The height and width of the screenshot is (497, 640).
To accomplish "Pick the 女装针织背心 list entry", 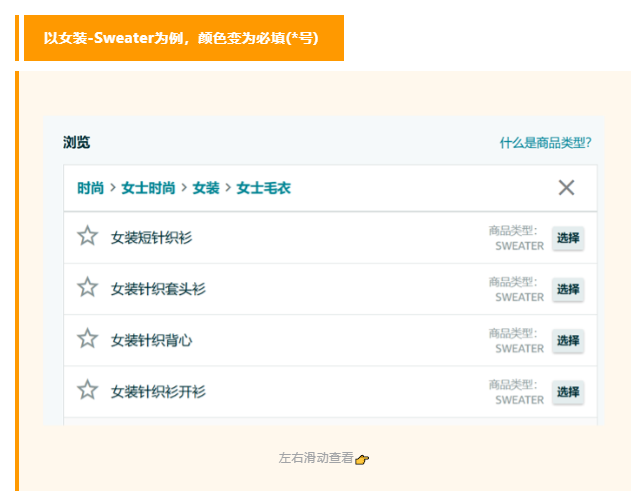I will (x=151, y=341).
